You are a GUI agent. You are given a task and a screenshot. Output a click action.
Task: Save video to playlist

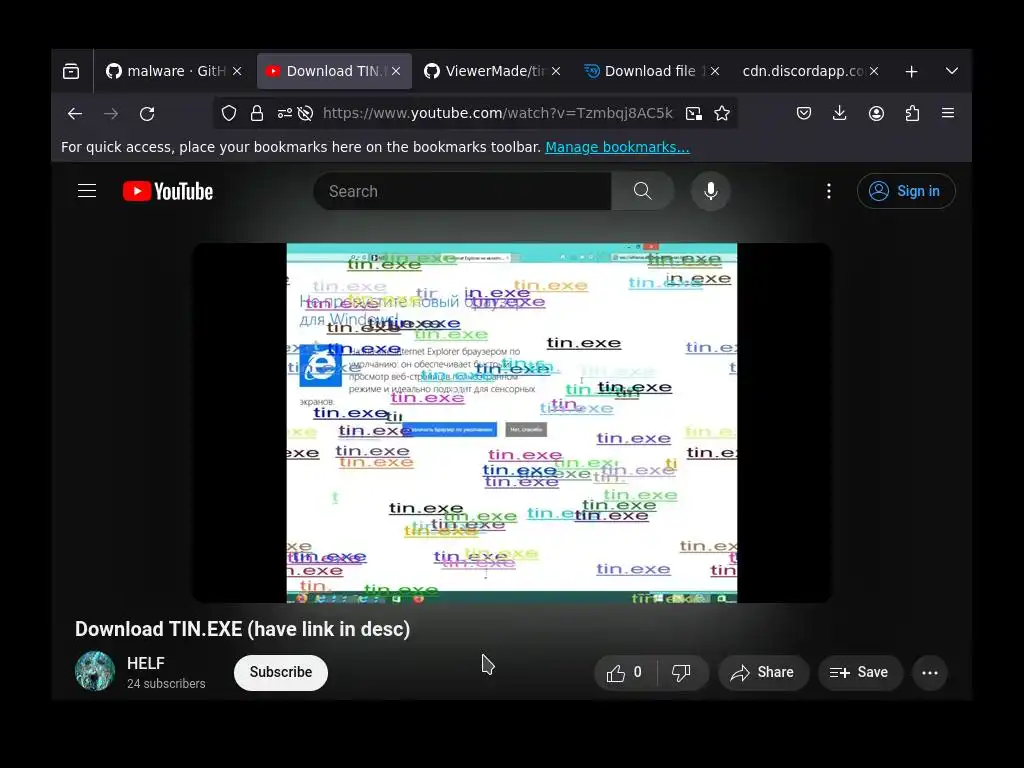click(x=860, y=673)
